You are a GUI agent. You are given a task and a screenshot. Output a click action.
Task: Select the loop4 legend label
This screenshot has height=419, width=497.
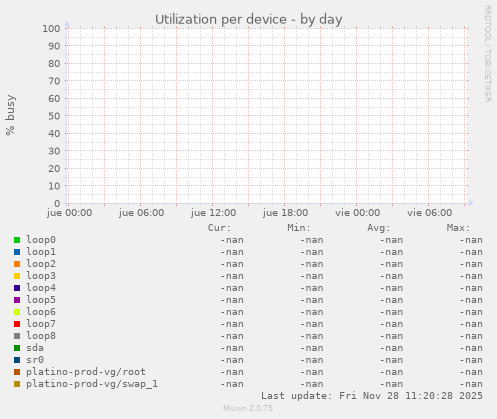41,288
